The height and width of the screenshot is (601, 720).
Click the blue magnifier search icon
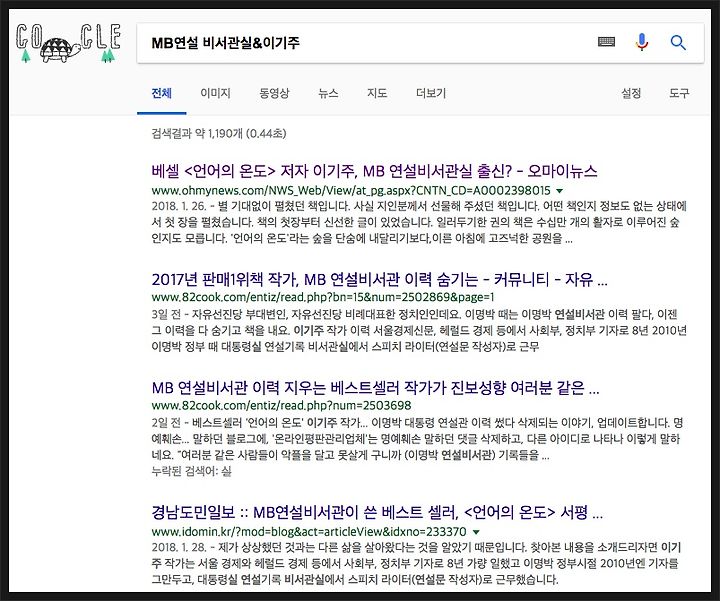click(678, 43)
